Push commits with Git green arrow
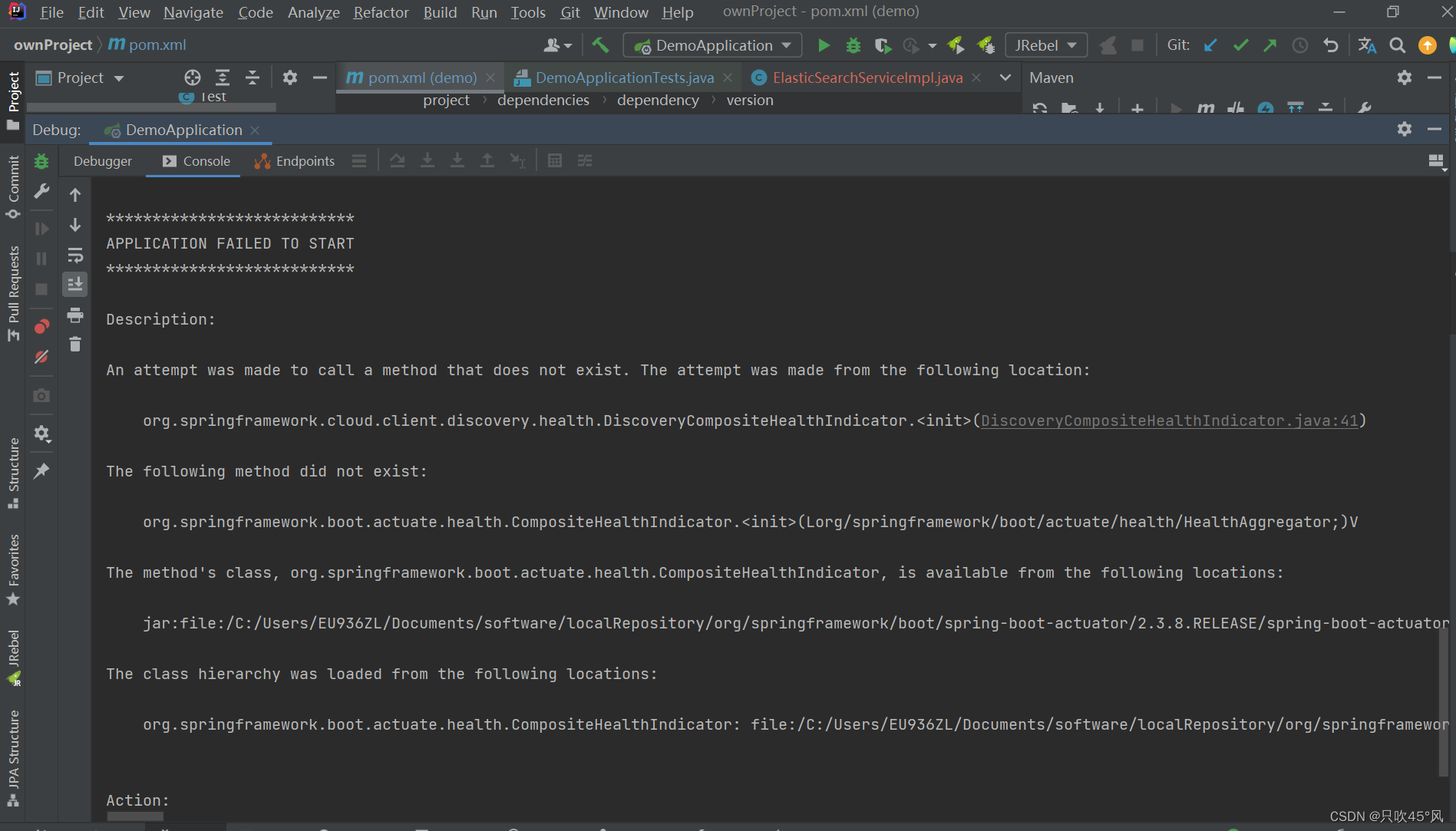Viewport: 1456px width, 831px height. [x=1270, y=45]
